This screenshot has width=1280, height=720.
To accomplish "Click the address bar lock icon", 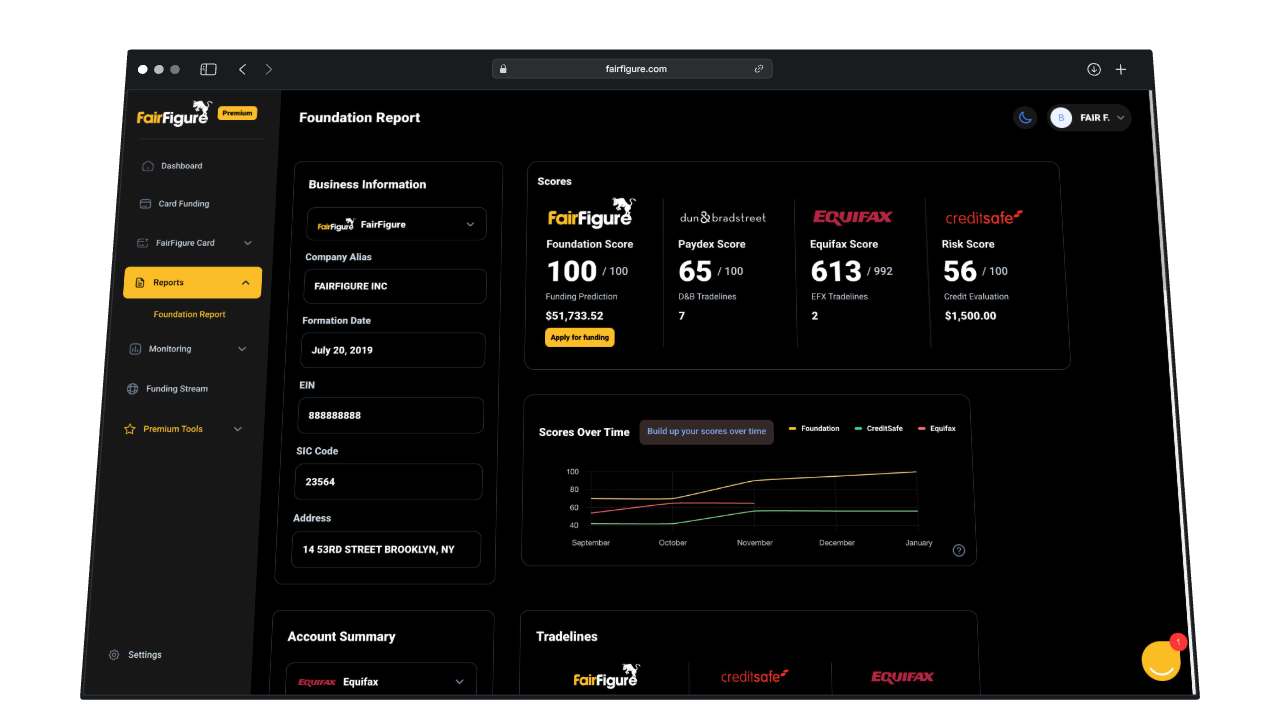I will pyautogui.click(x=503, y=69).
